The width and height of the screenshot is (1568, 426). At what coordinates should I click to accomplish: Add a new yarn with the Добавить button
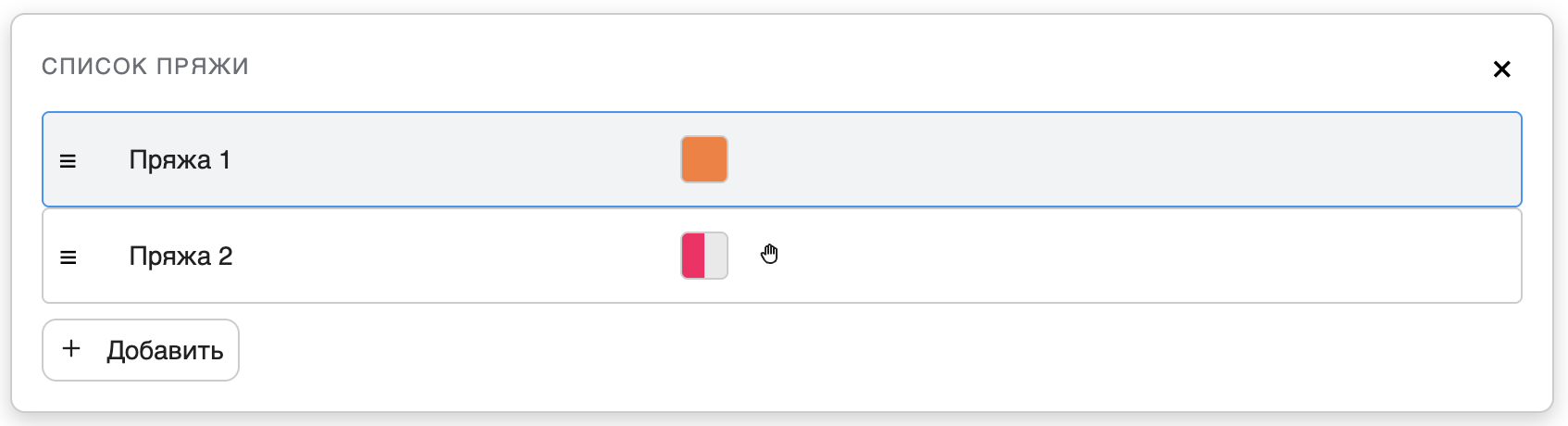141,350
